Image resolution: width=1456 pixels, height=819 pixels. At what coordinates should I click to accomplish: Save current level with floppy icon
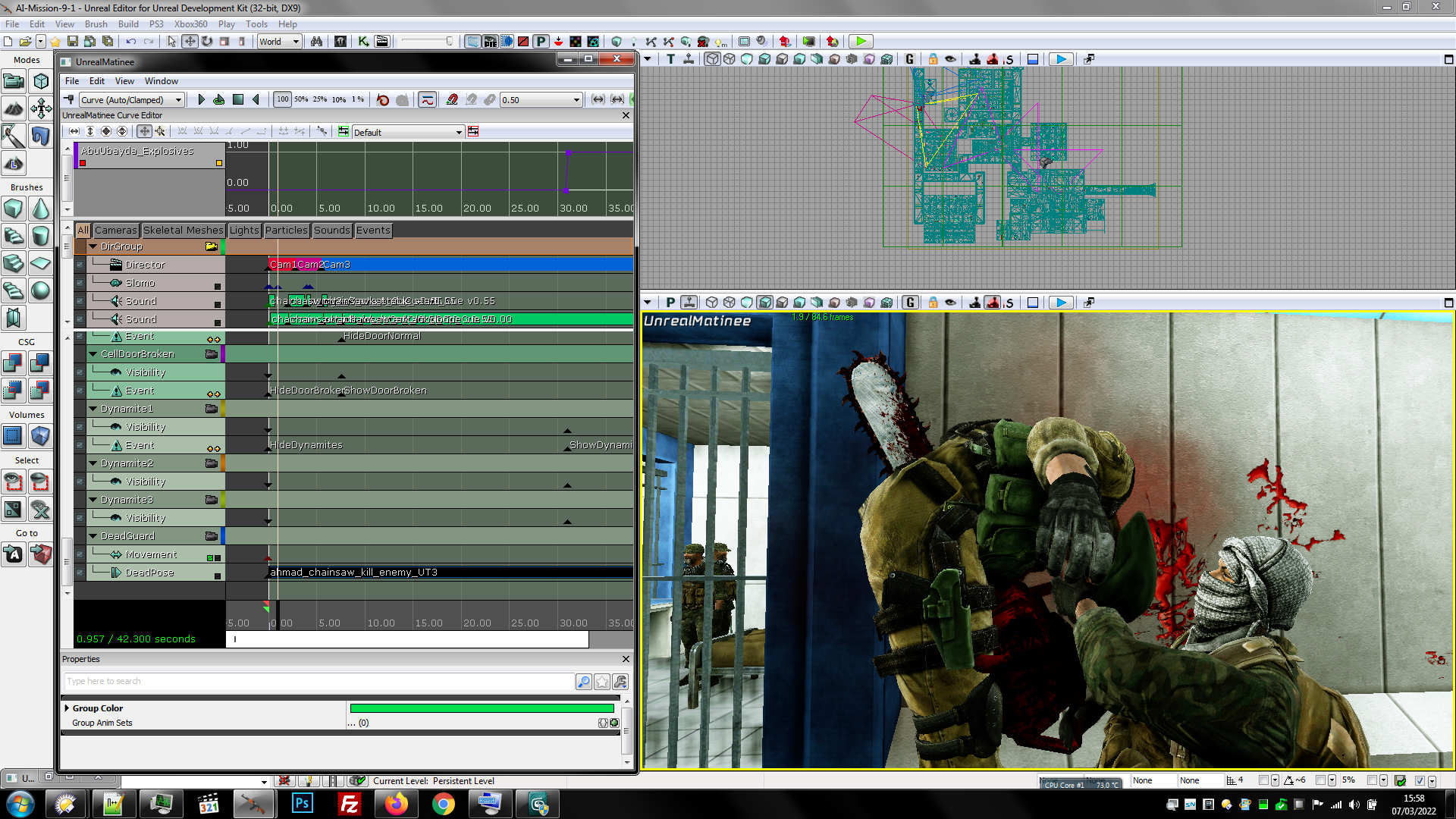(73, 42)
